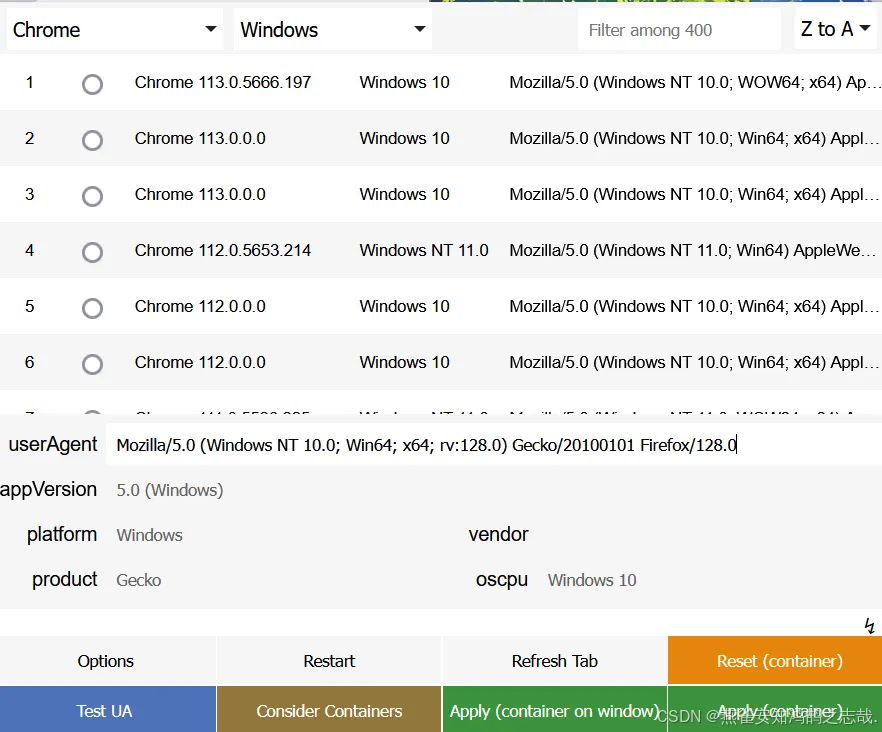Select radio button in row 6
This screenshot has height=732, width=882.
[92, 364]
